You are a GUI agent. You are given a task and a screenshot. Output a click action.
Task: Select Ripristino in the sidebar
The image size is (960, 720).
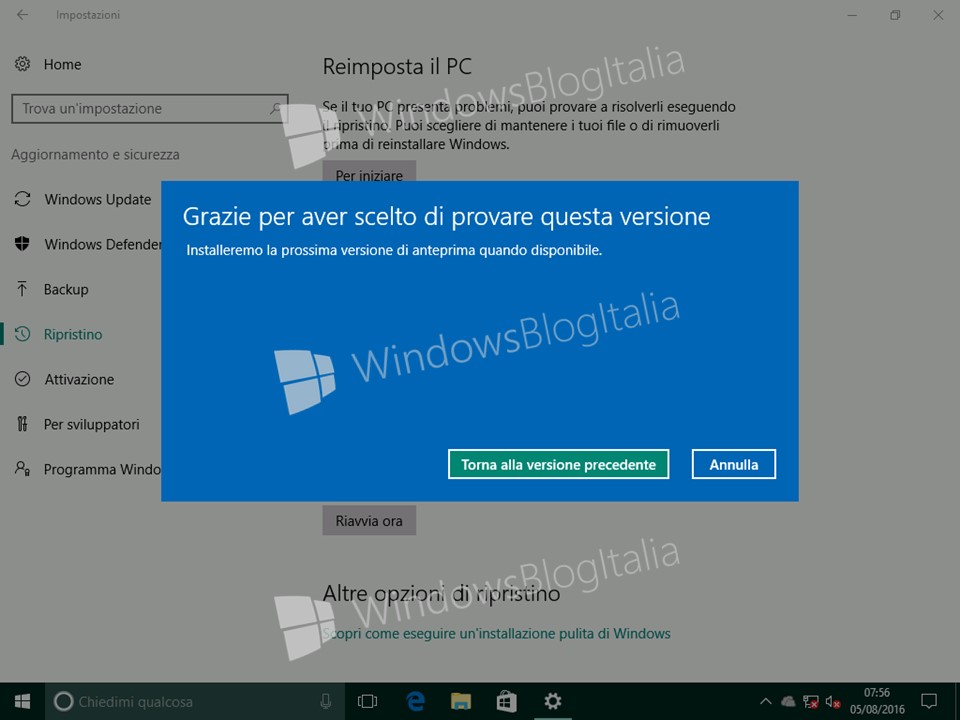pyautogui.click(x=59, y=334)
